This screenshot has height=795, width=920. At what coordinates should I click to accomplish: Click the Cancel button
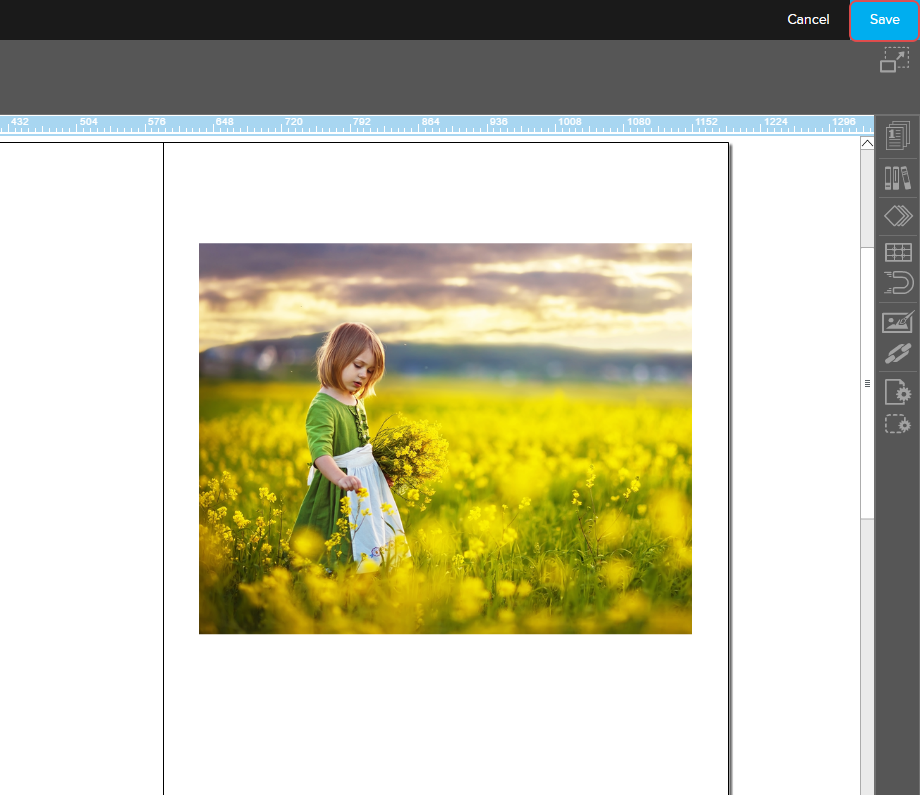coord(808,20)
